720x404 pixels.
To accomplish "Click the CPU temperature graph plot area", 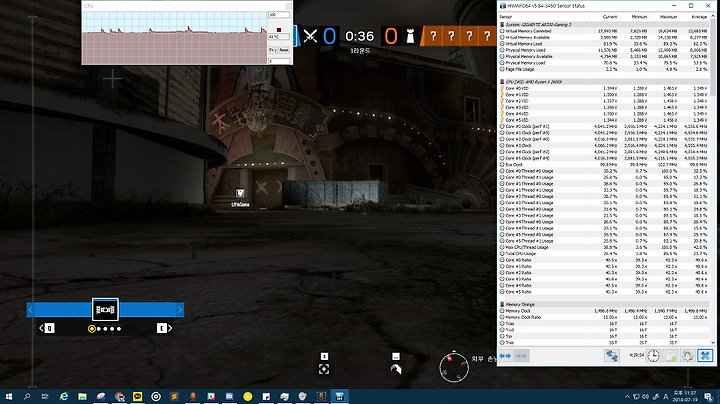I will click(174, 38).
